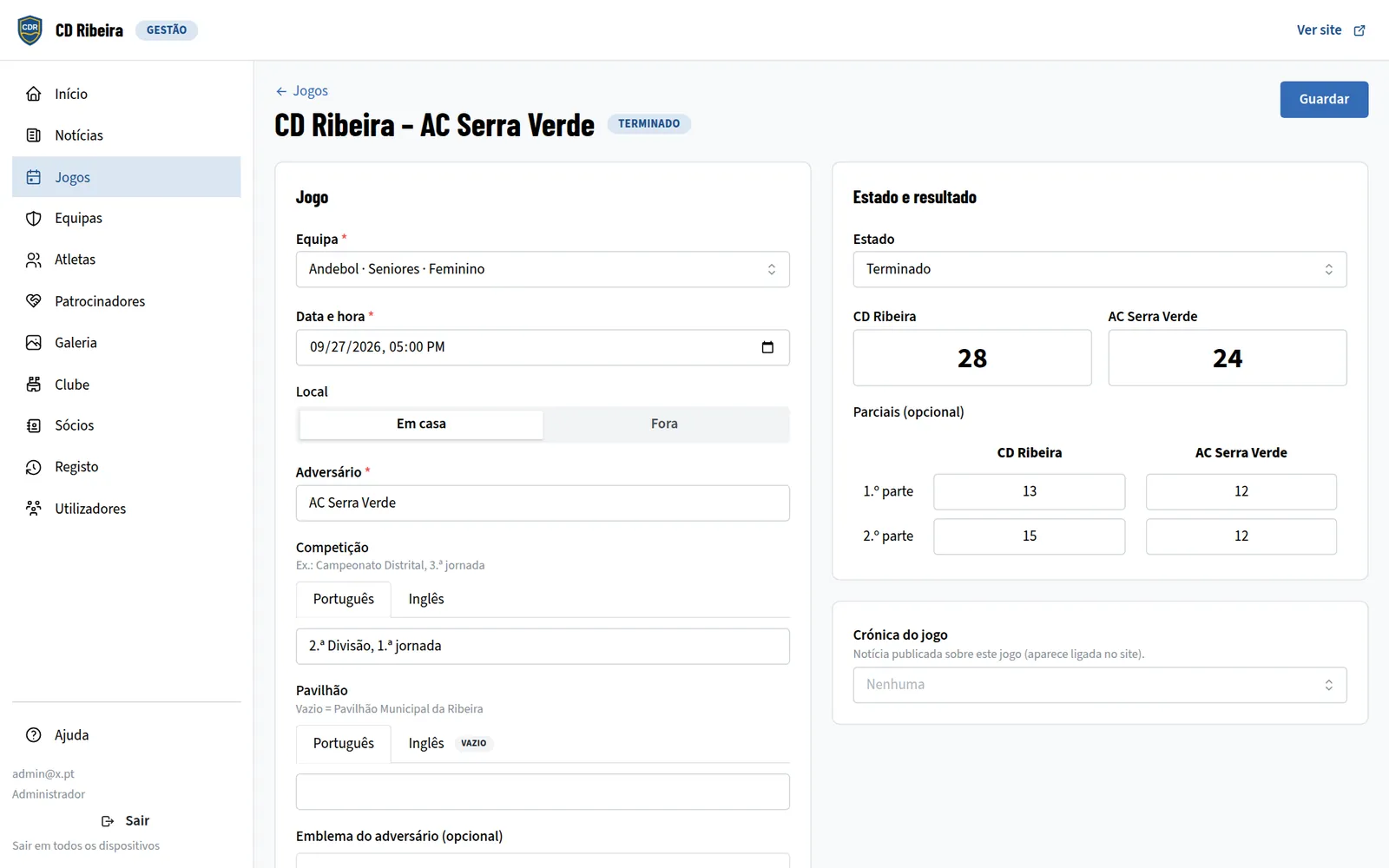Viewport: 1389px width, 868px height.
Task: Click Sair em todos os dispositivos
Action: pos(86,846)
